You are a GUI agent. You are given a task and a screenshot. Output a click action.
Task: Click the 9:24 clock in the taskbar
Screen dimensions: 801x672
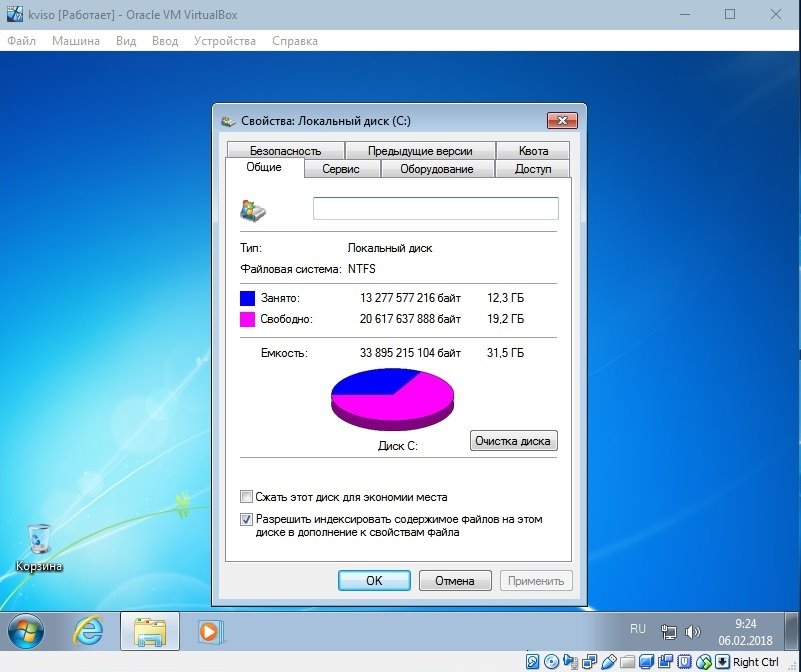[x=745, y=624]
